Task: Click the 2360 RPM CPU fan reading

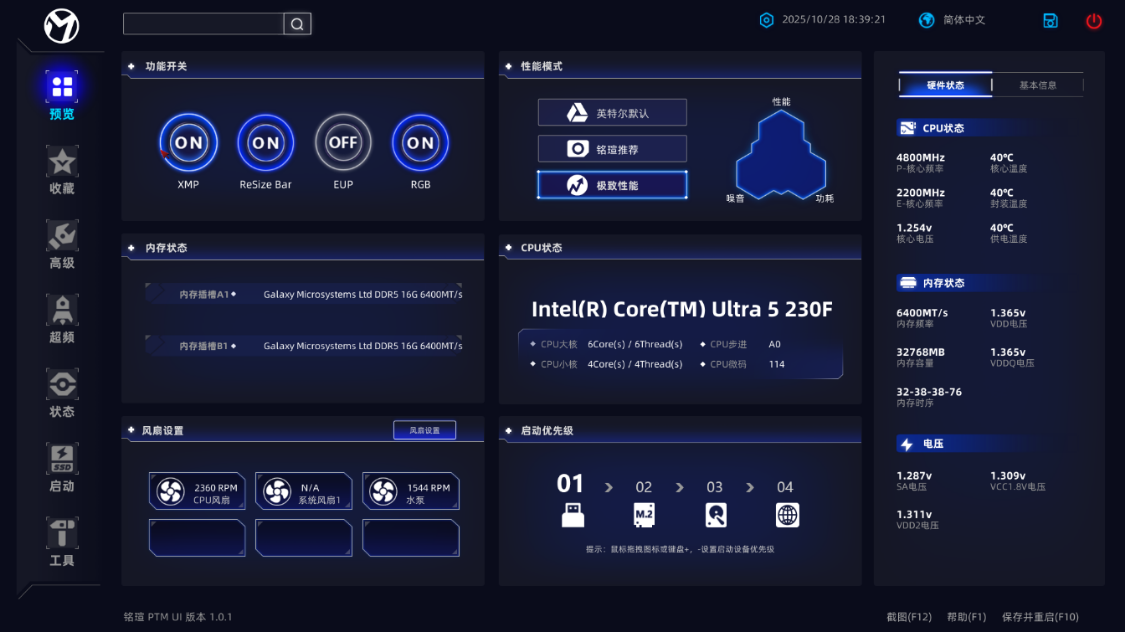Action: 215,488
